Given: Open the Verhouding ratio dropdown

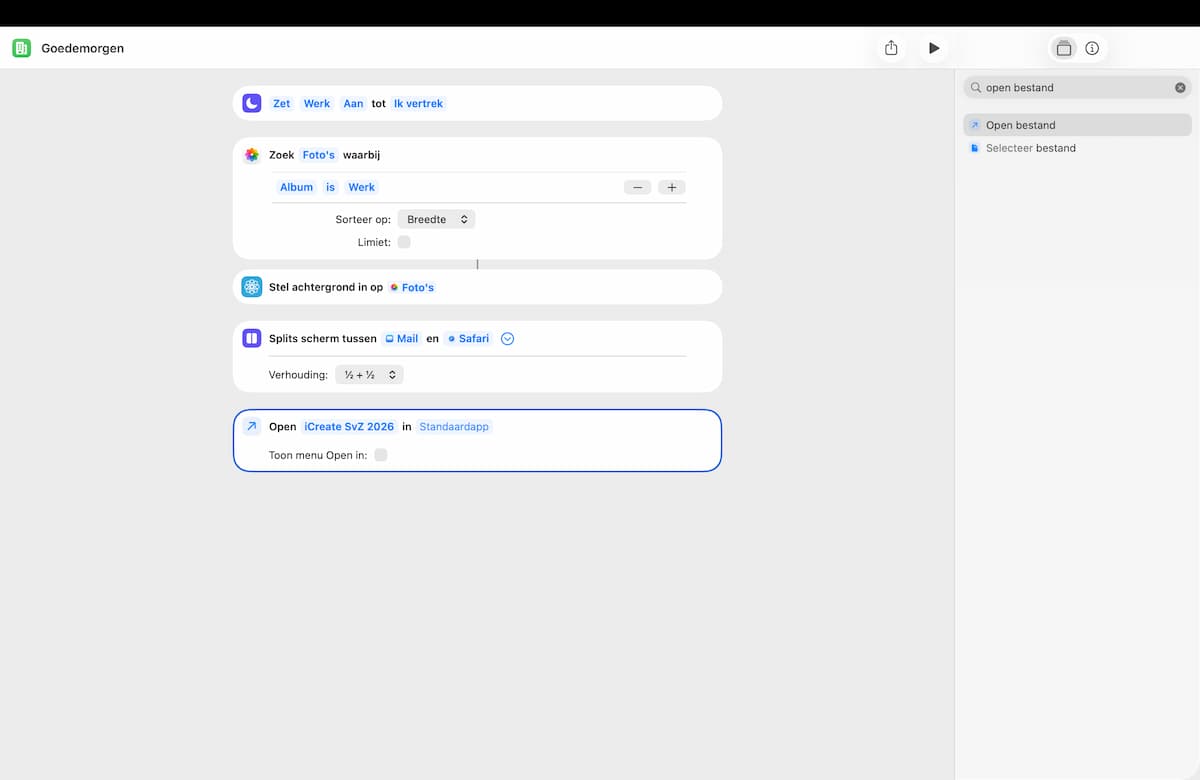Looking at the screenshot, I should [369, 375].
